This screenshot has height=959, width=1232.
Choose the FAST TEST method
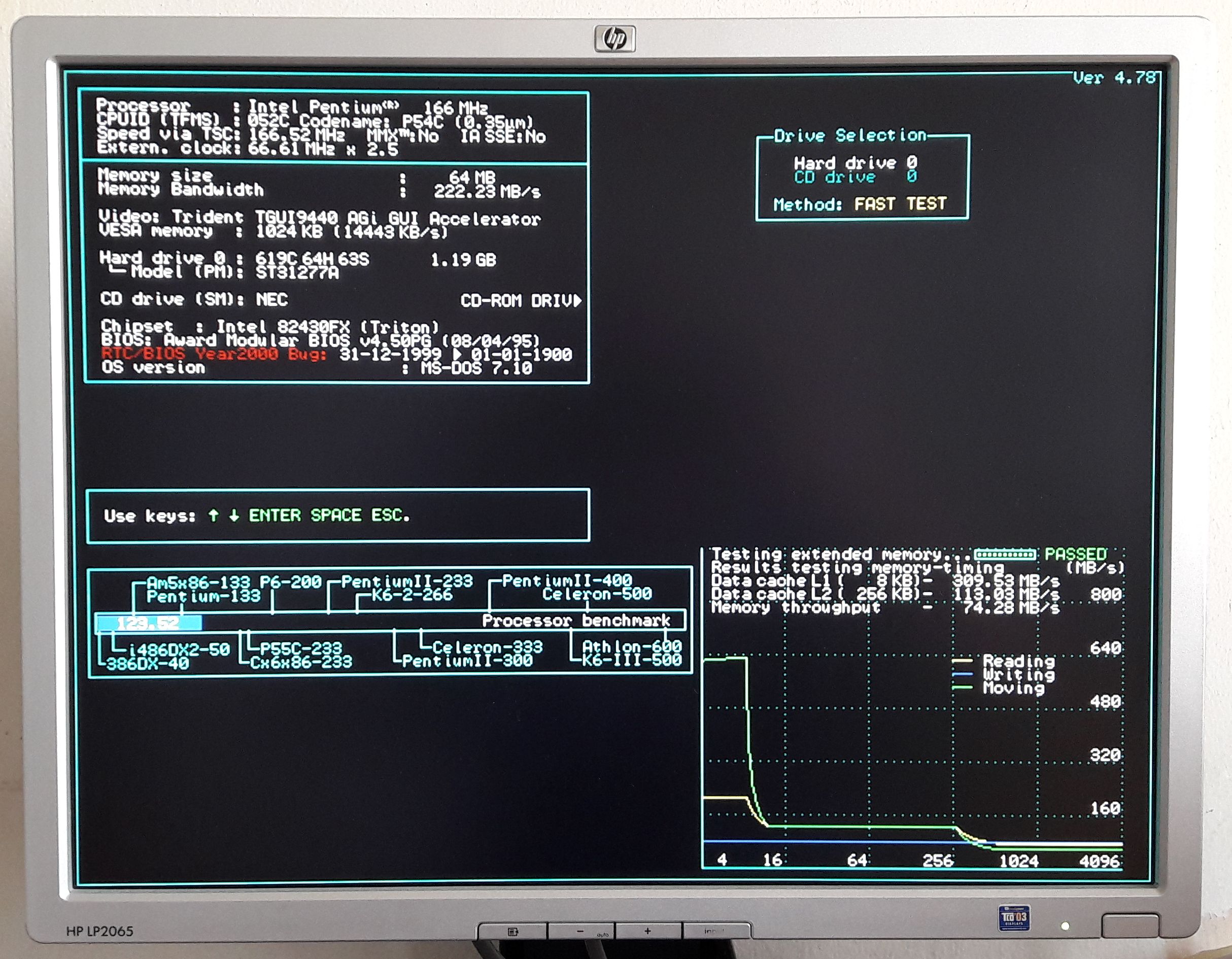[900, 203]
